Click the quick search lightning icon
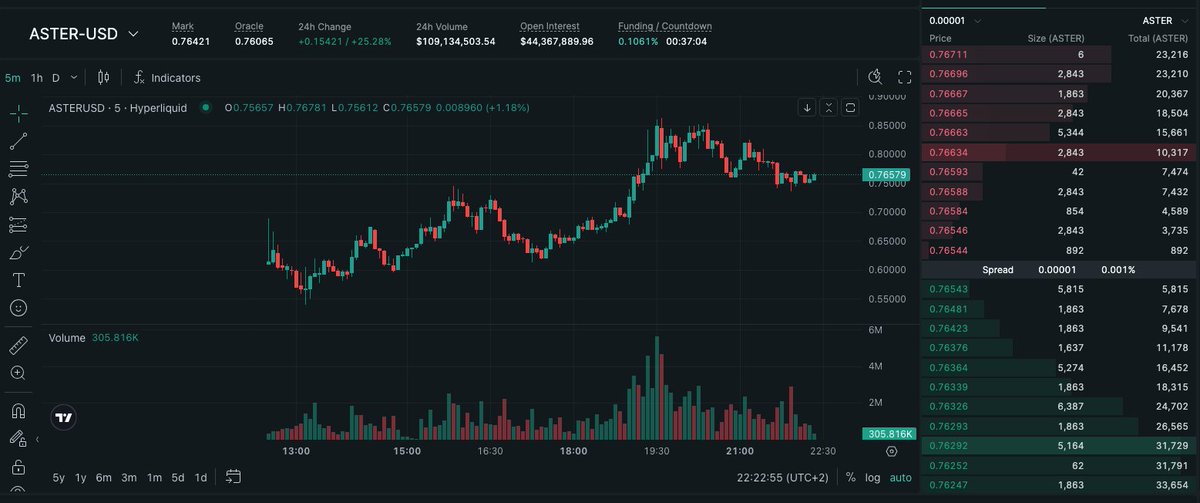 coord(876,77)
